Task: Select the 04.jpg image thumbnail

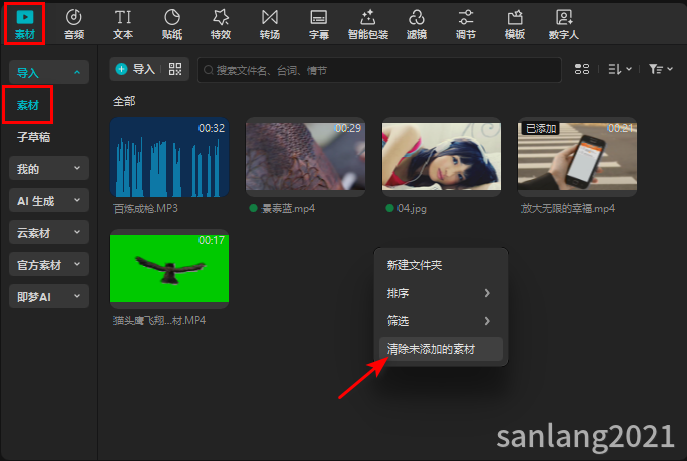Action: tap(441, 157)
